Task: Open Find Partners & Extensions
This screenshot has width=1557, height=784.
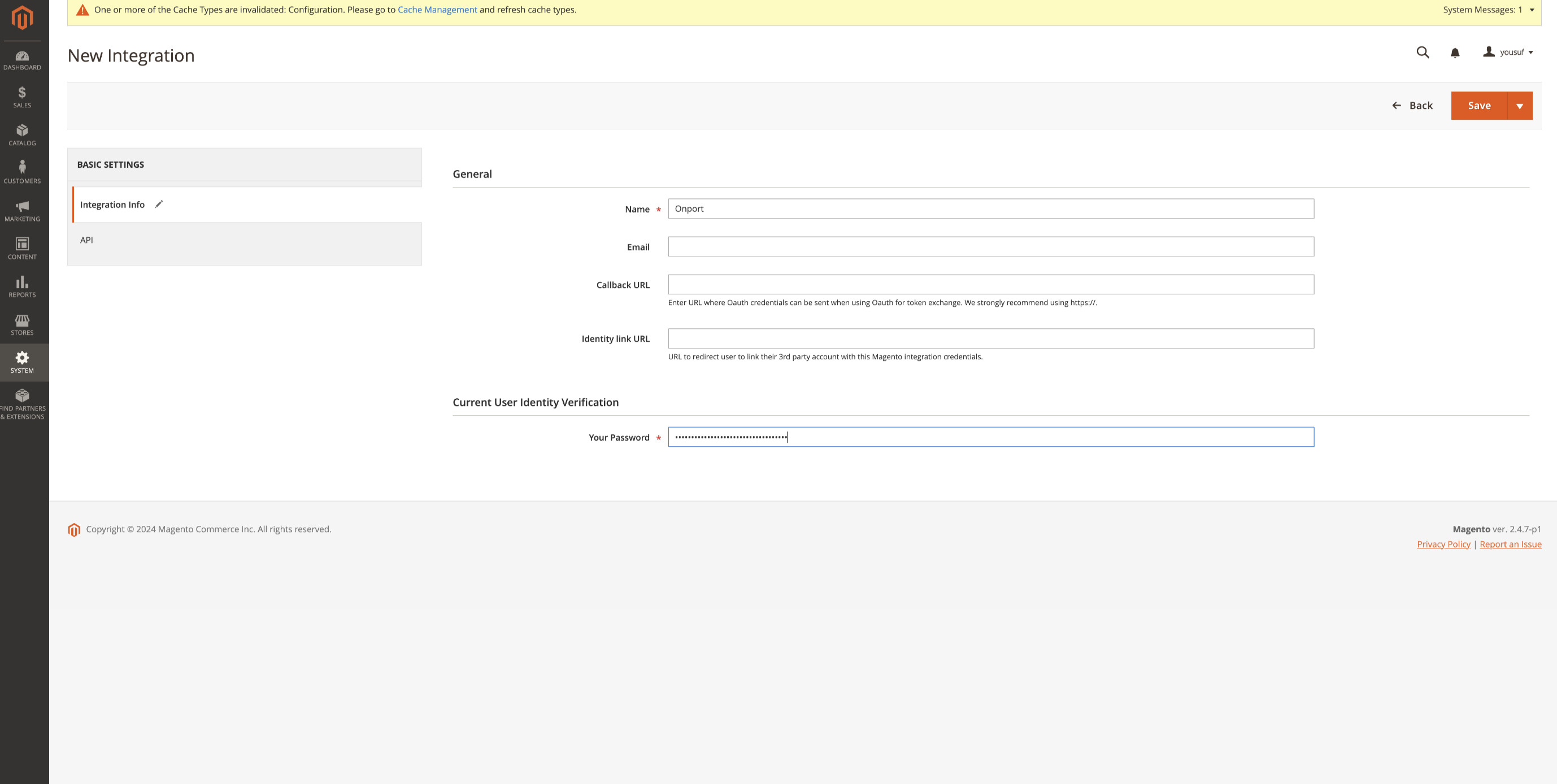Action: pyautogui.click(x=23, y=404)
